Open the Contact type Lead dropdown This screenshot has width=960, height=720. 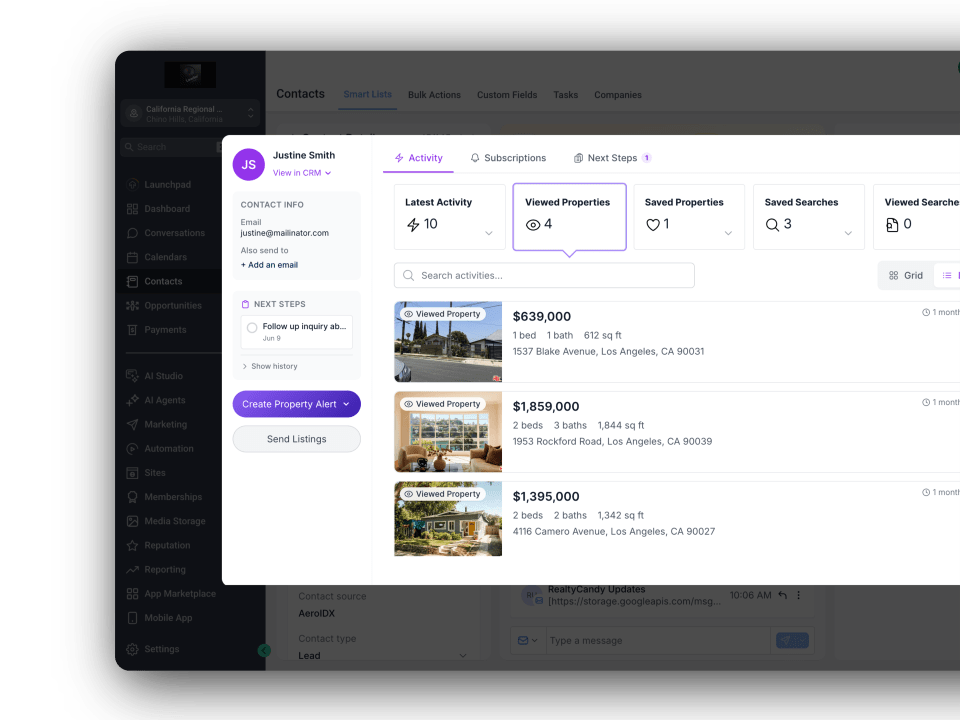point(383,655)
